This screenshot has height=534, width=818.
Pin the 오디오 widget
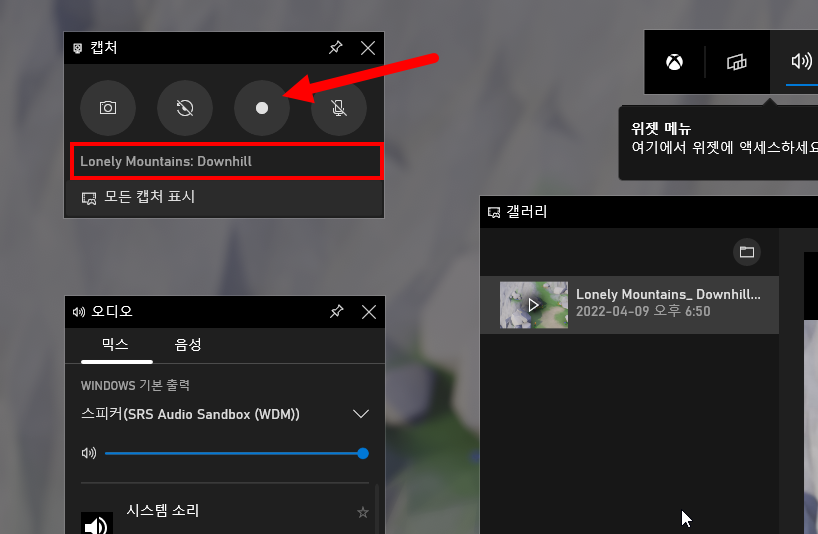pyautogui.click(x=336, y=312)
